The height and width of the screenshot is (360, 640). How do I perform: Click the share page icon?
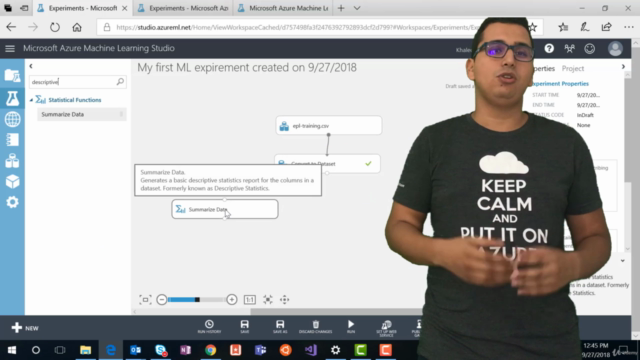click(x=607, y=27)
